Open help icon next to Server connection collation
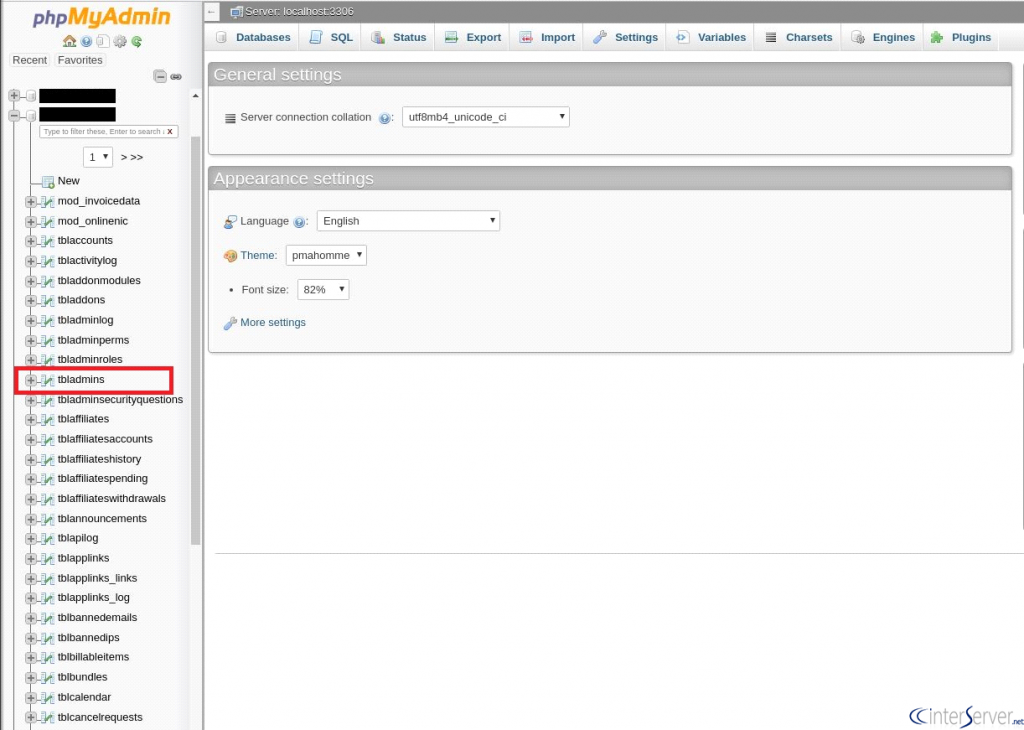 click(384, 118)
